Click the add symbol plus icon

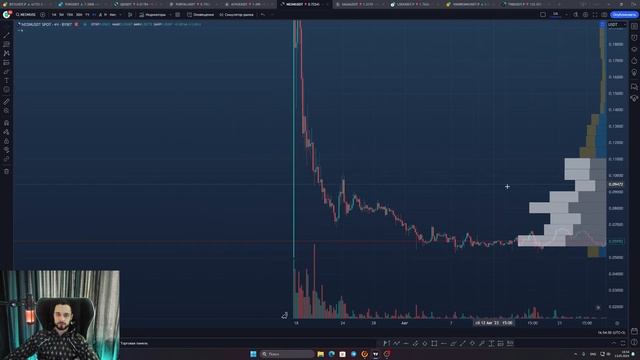click(x=43, y=15)
